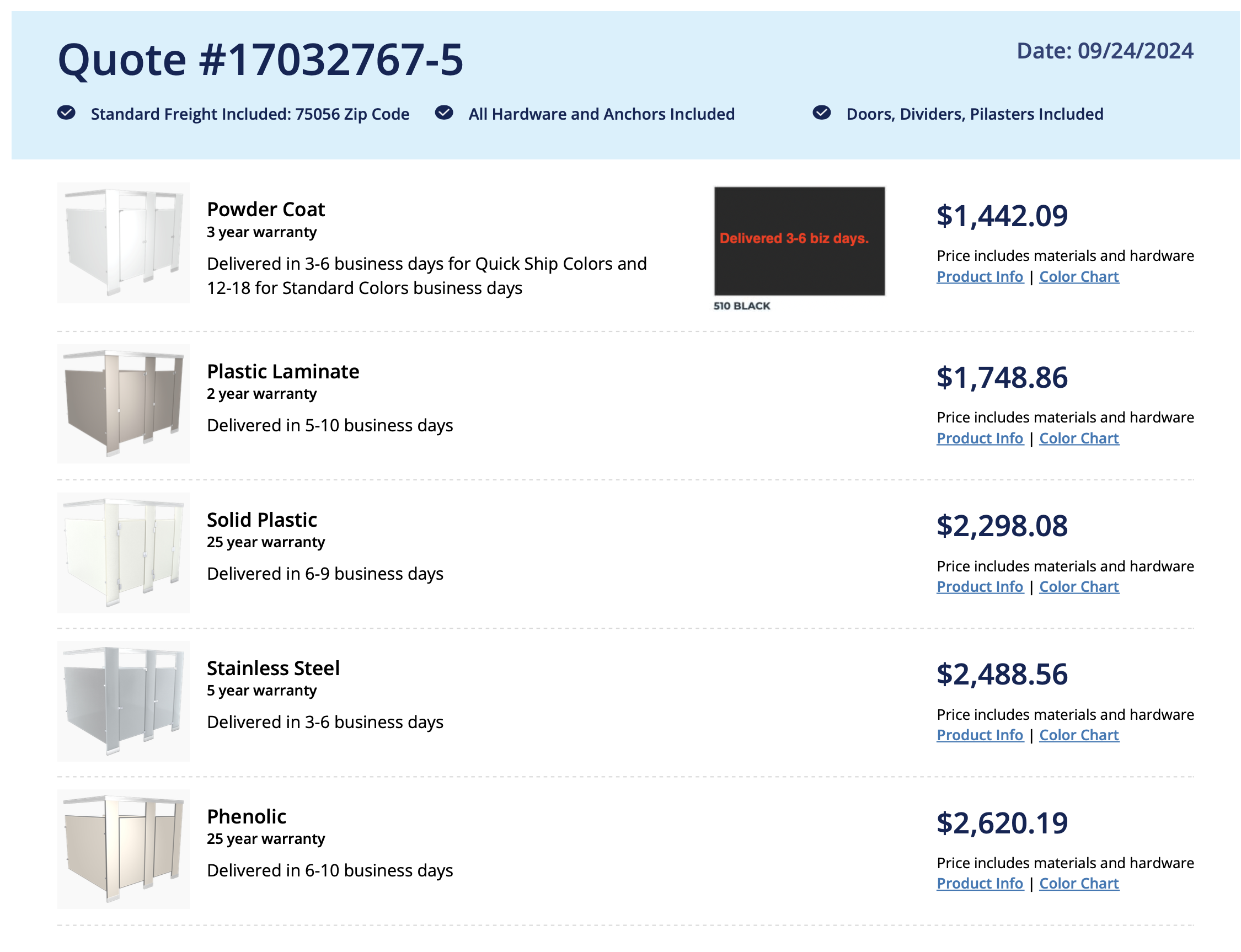Viewport: 1241px width, 952px height.
Task: Open Product Info for Stainless Steel
Action: coord(980,736)
